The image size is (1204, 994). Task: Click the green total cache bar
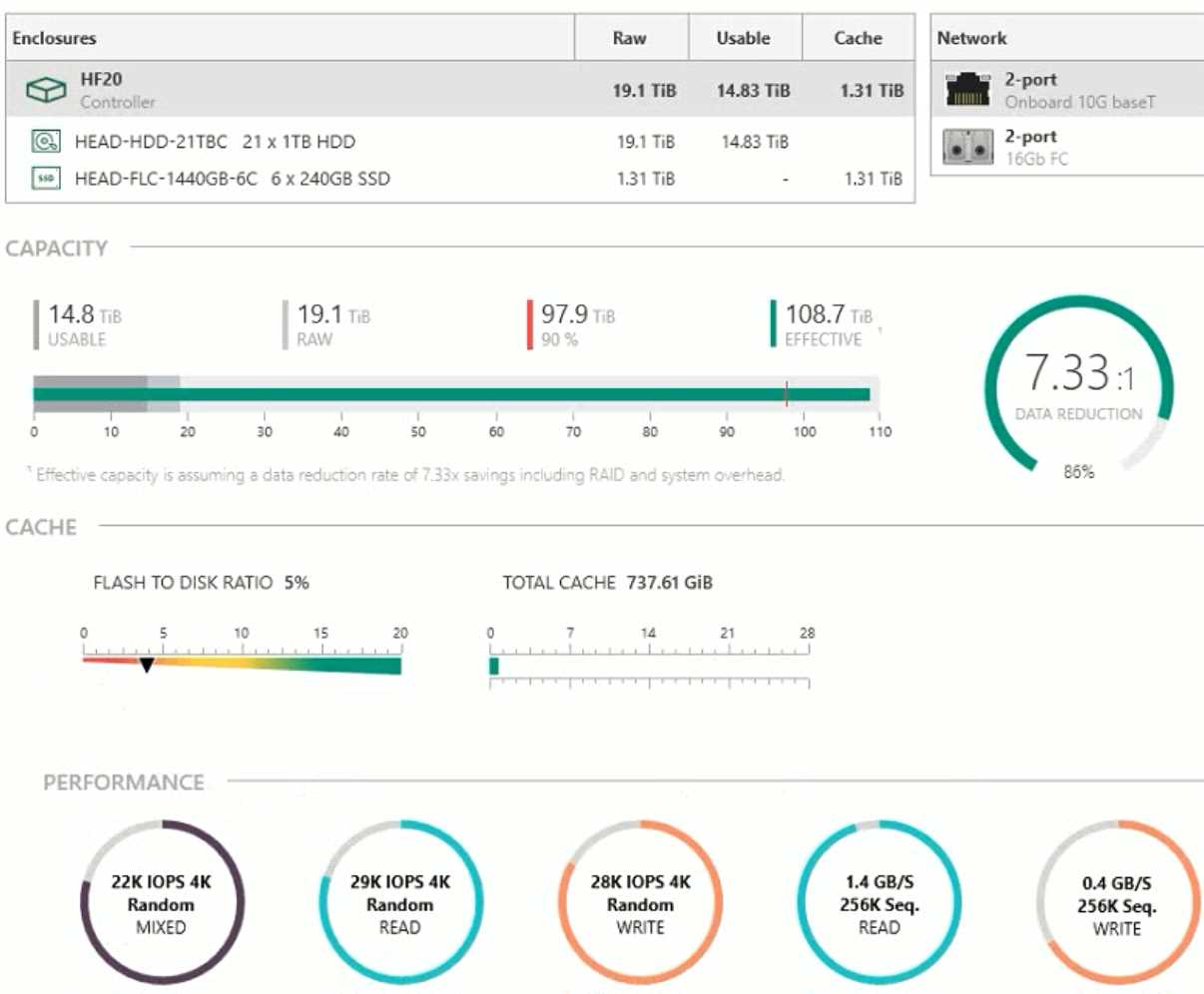pos(494,666)
